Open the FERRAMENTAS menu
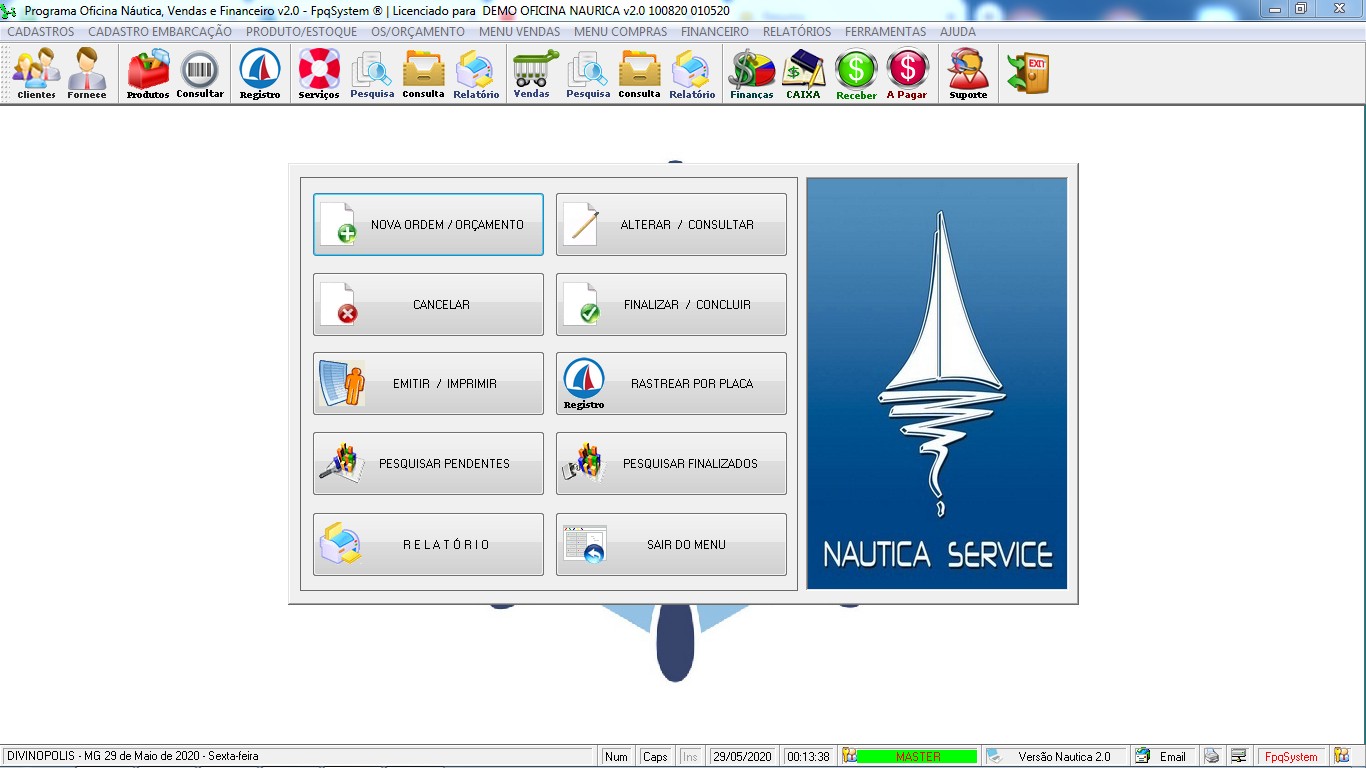Screen dimensions: 1366x768 (886, 32)
